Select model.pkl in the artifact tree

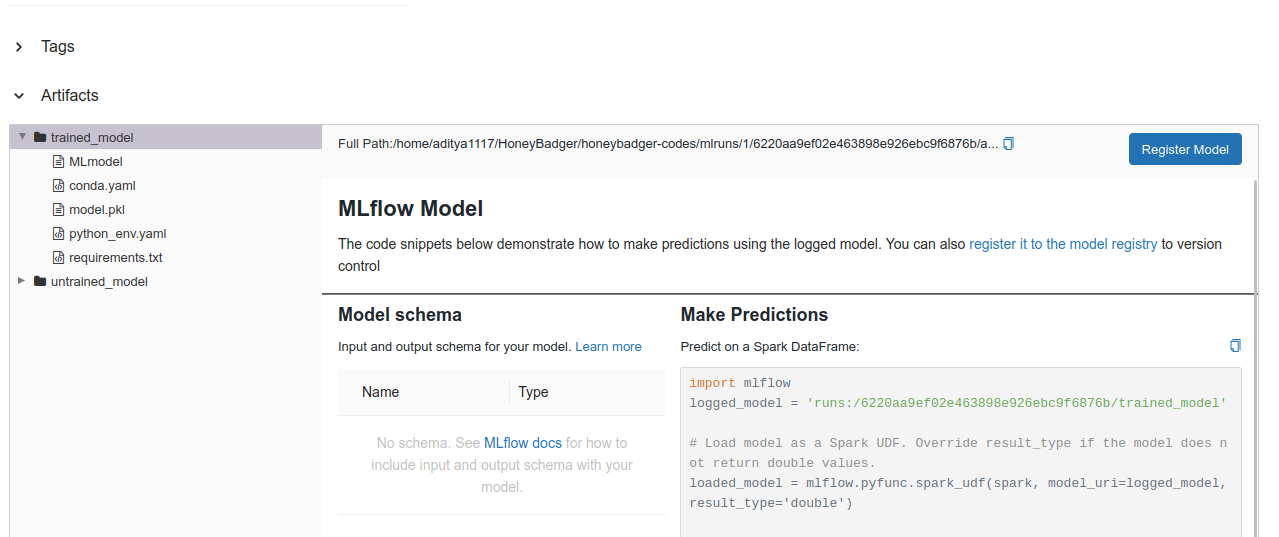(x=97, y=209)
